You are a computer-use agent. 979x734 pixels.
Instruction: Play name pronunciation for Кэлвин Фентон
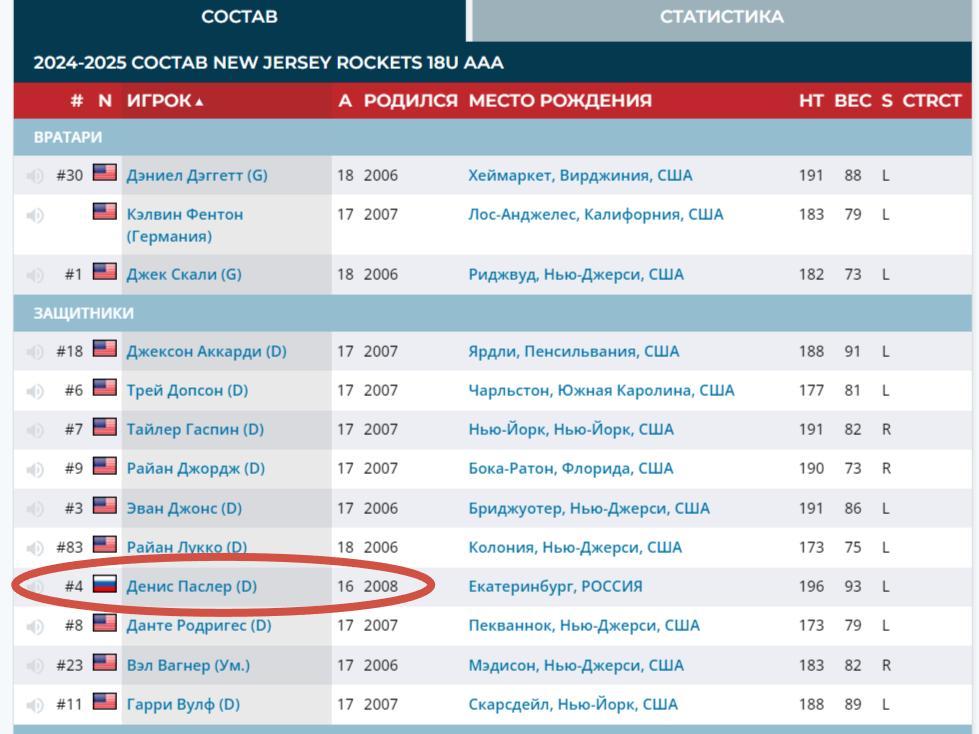click(35, 215)
